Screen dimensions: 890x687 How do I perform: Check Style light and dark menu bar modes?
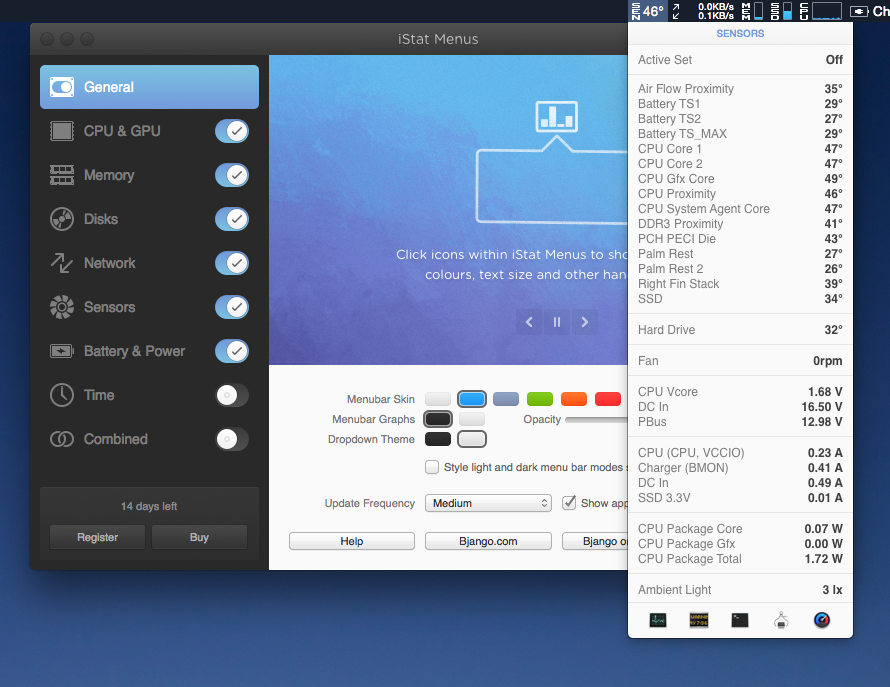coord(432,467)
